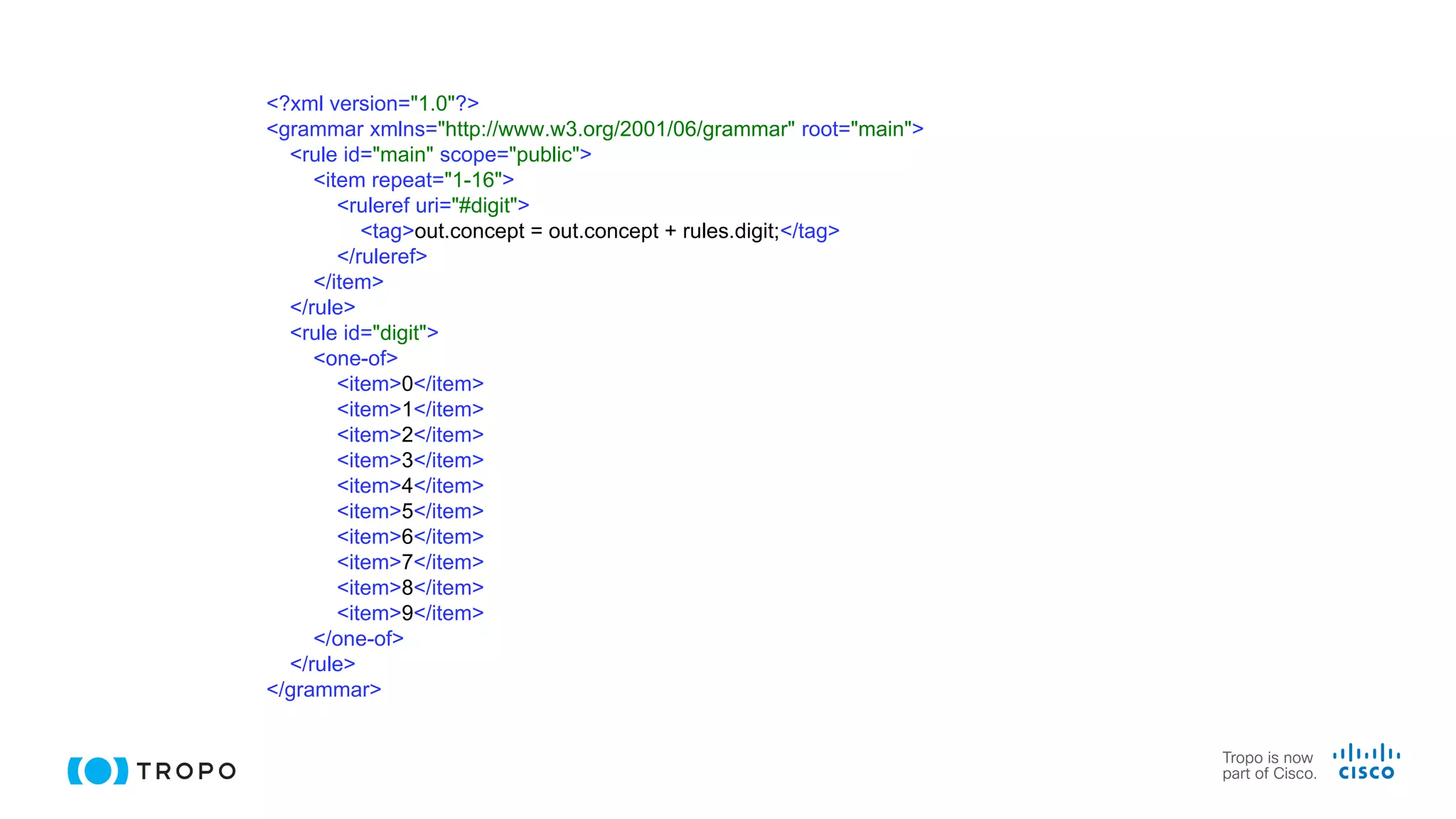Image resolution: width=1456 pixels, height=819 pixels.
Task: Click the opening one-of tag
Action: [355, 359]
